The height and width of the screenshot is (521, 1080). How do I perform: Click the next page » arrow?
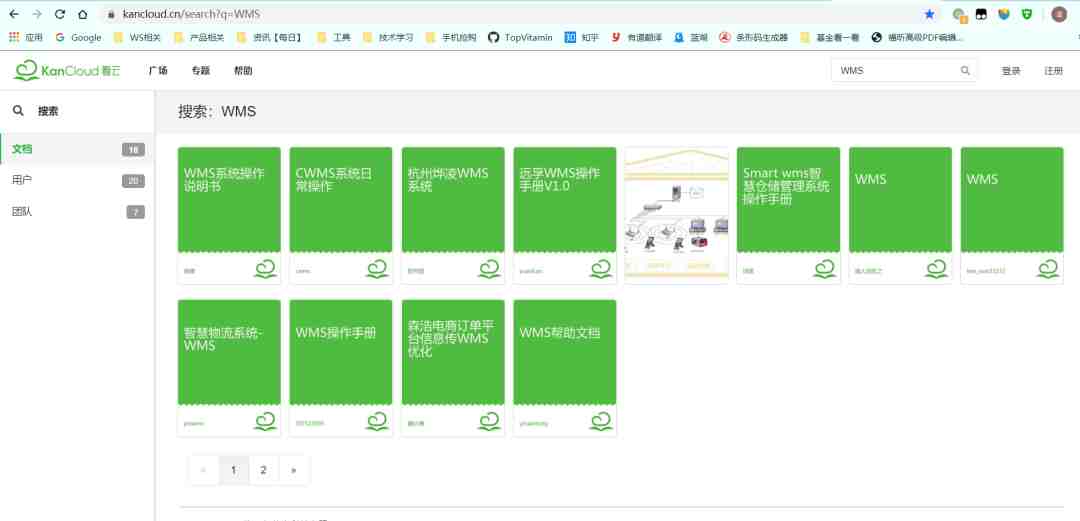coord(293,470)
